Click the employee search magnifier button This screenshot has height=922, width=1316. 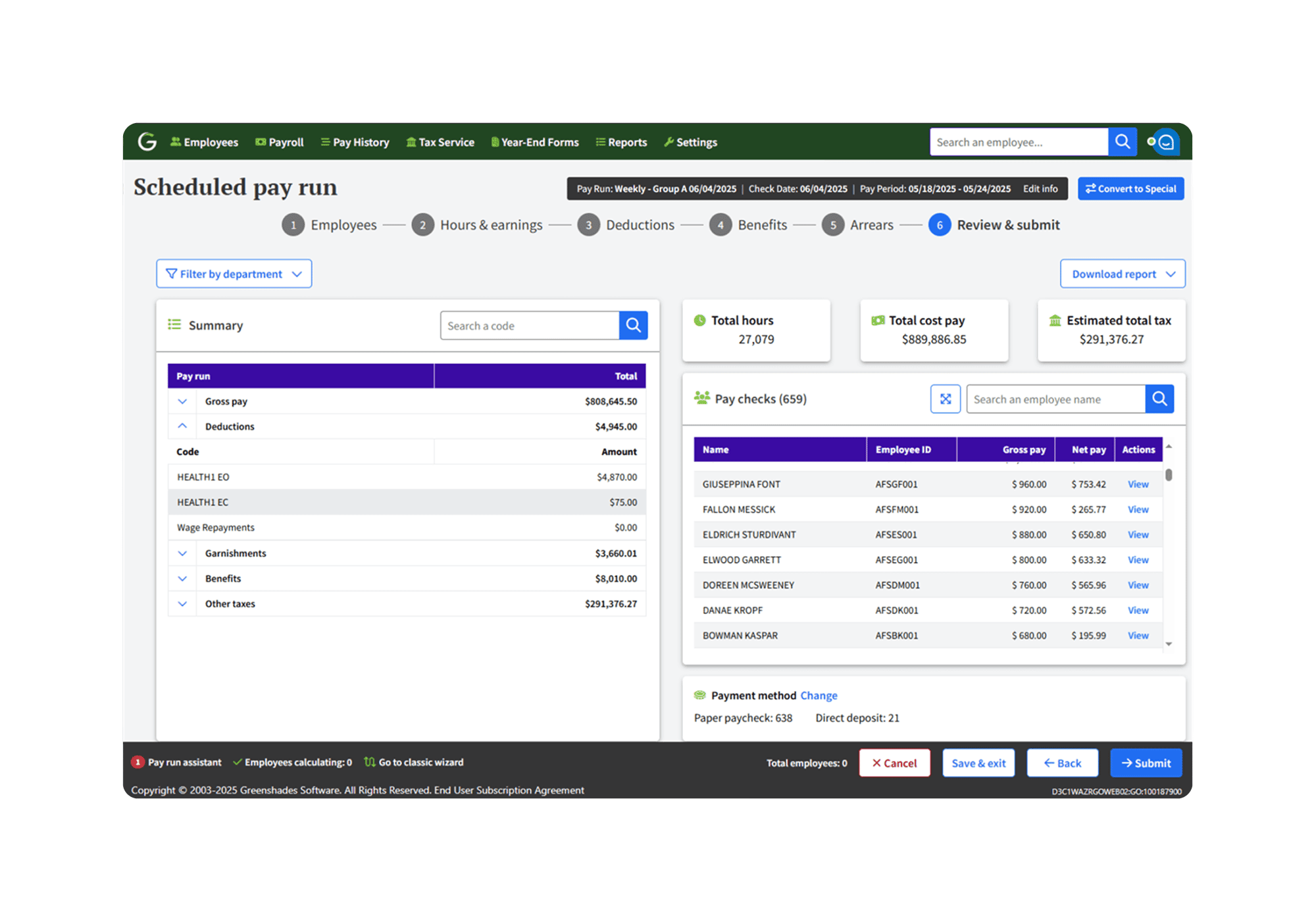coord(1122,141)
